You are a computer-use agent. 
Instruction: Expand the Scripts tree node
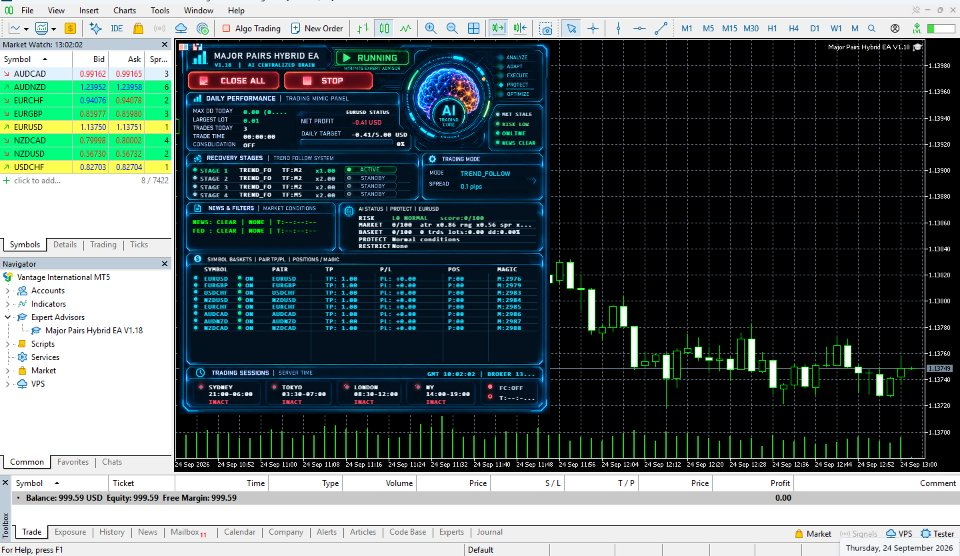pos(7,344)
